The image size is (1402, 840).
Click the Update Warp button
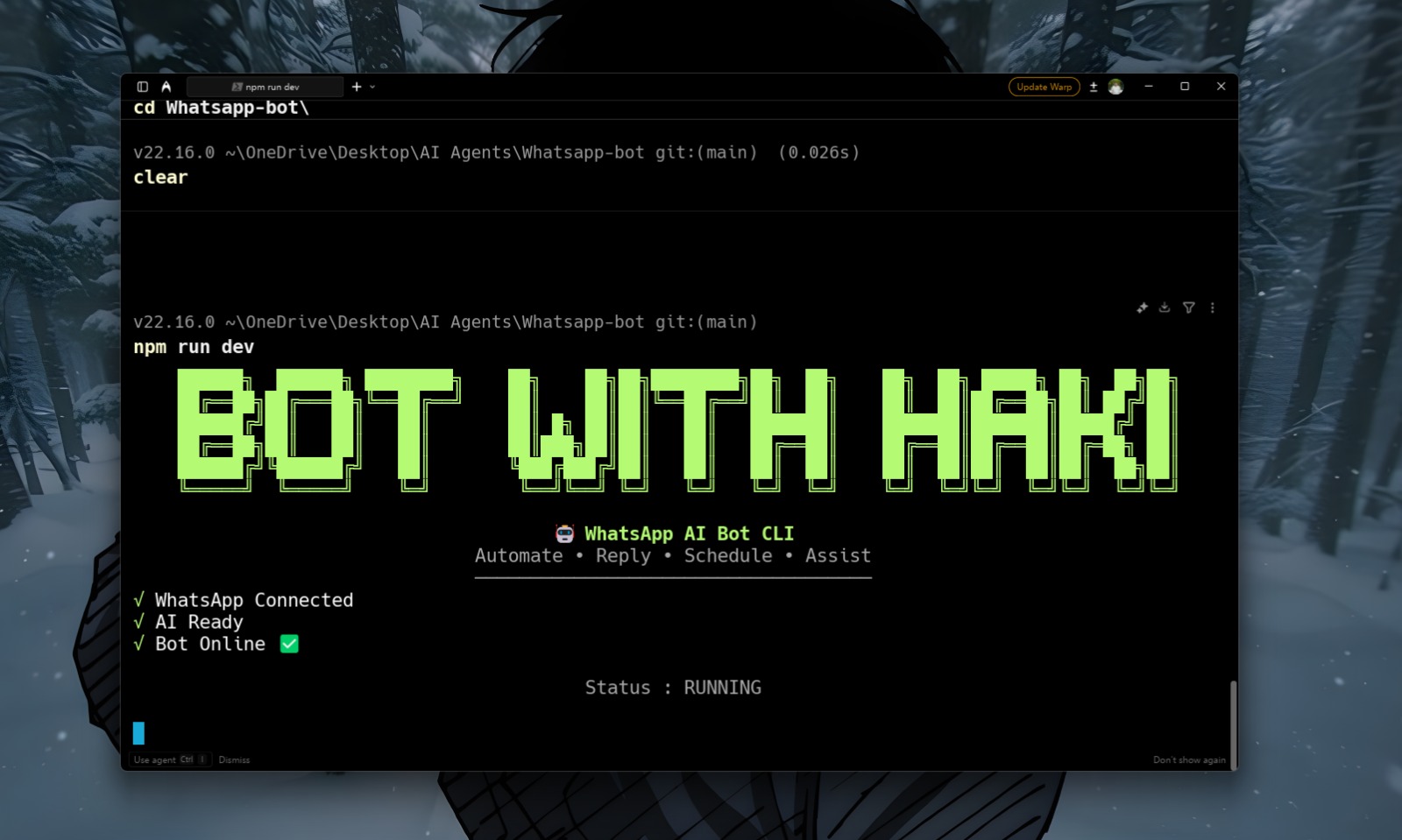pos(1044,87)
